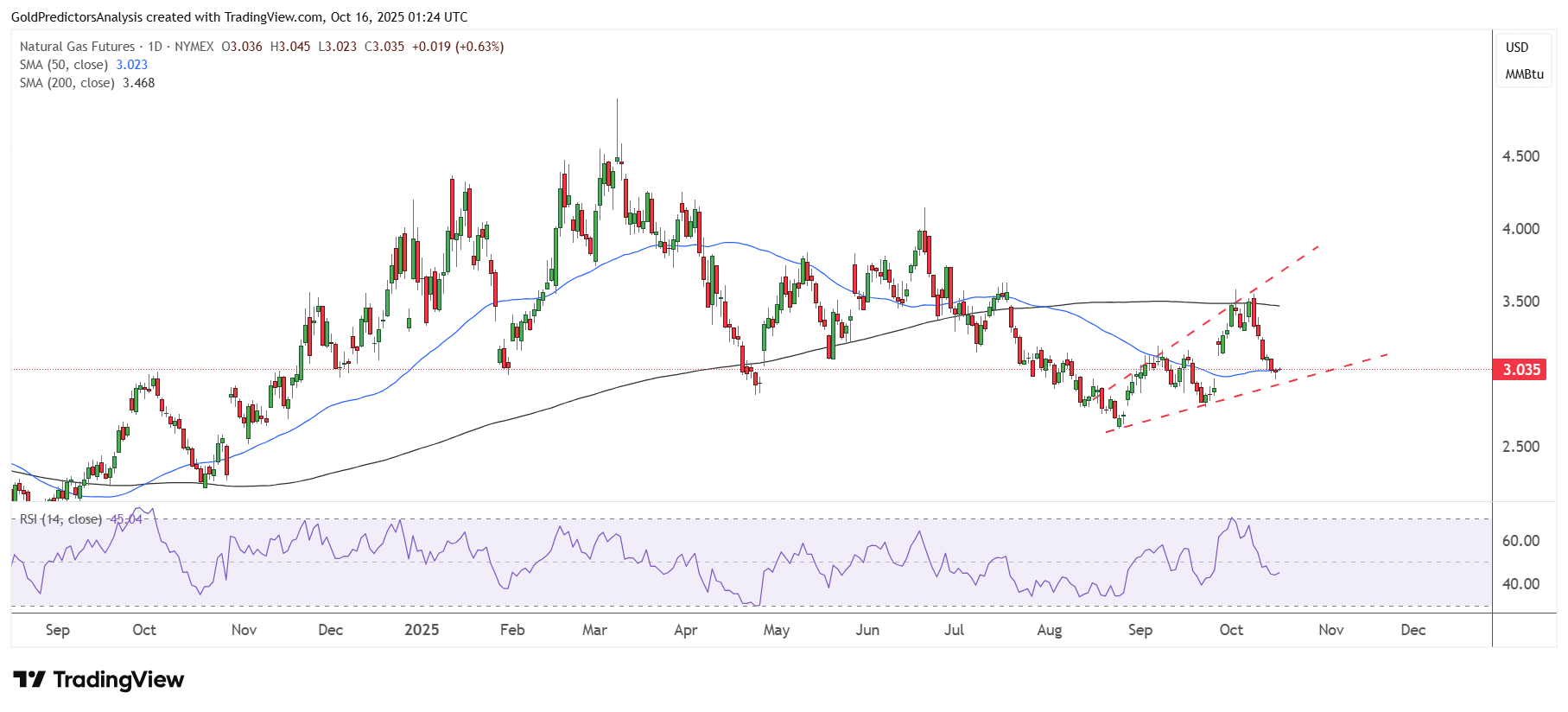The height and width of the screenshot is (712, 1568).
Task: Select the Mar label on the time axis
Action: 594,630
